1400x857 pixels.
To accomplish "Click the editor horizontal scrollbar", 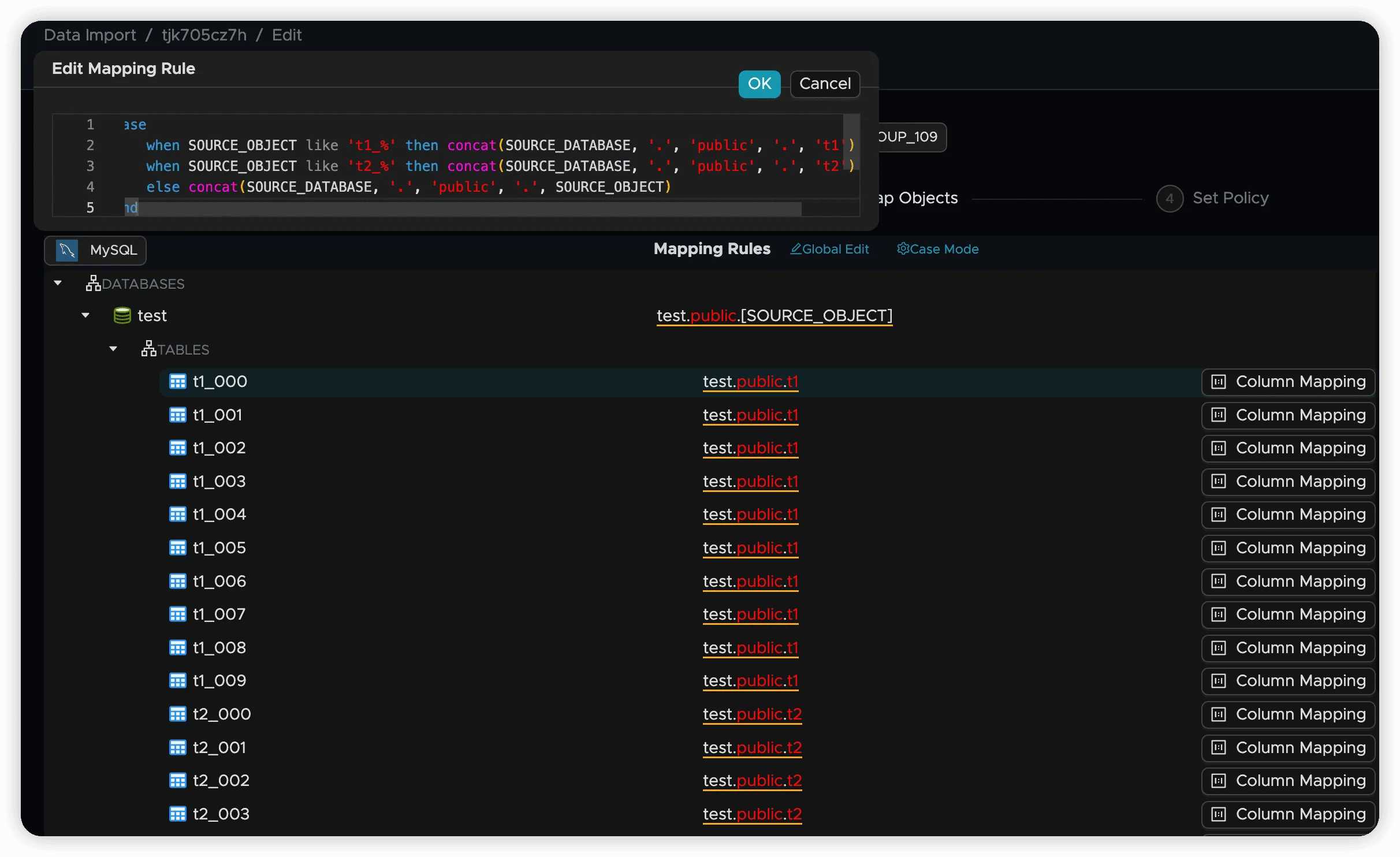I will pyautogui.click(x=462, y=209).
